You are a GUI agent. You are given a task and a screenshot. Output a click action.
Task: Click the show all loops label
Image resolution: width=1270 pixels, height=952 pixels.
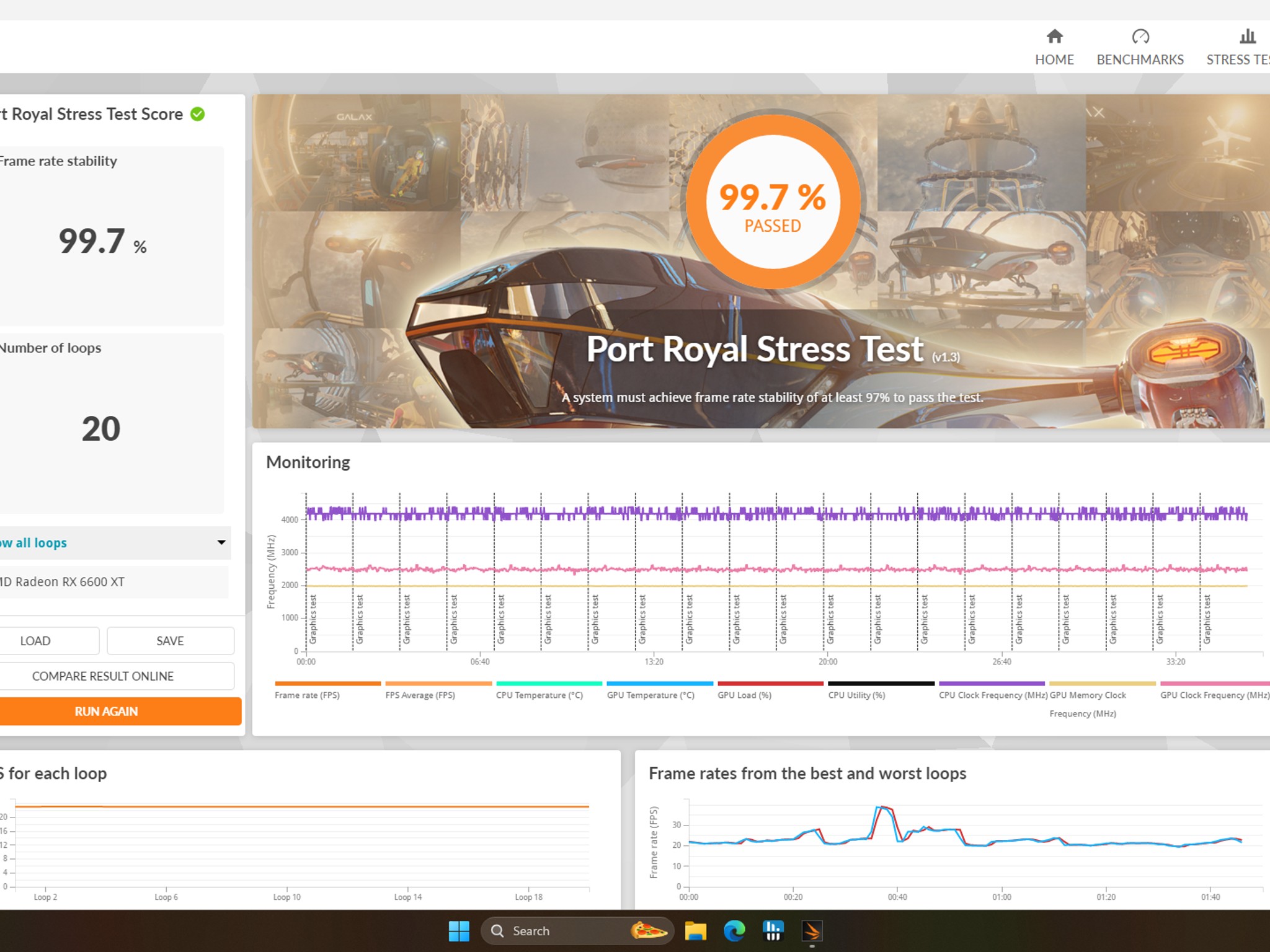point(33,543)
